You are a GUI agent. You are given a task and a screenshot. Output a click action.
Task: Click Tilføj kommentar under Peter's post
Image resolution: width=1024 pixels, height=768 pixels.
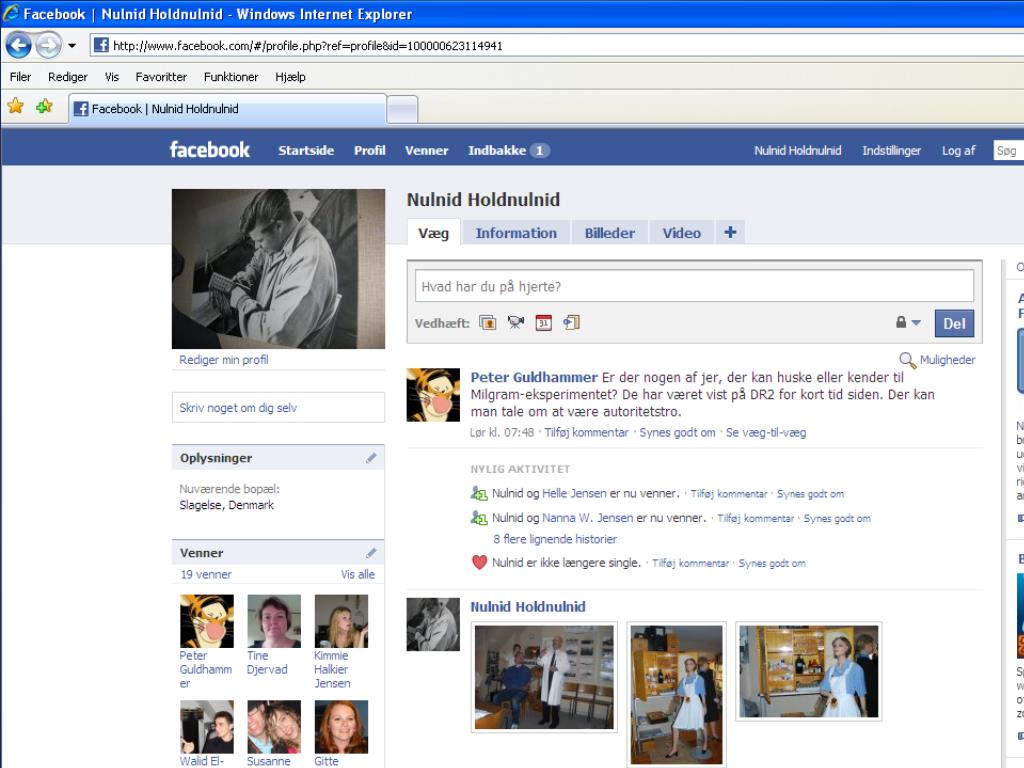coord(586,432)
